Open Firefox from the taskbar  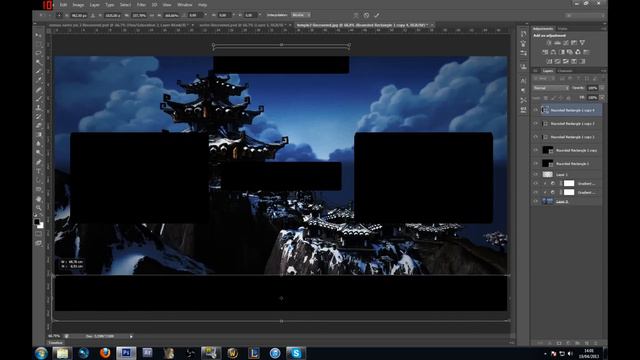point(105,353)
